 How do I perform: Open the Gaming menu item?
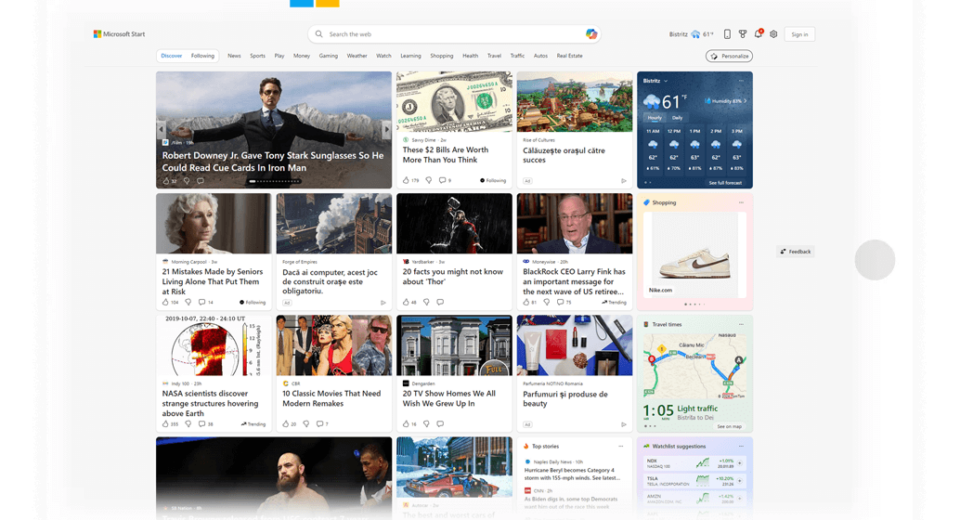[328, 56]
